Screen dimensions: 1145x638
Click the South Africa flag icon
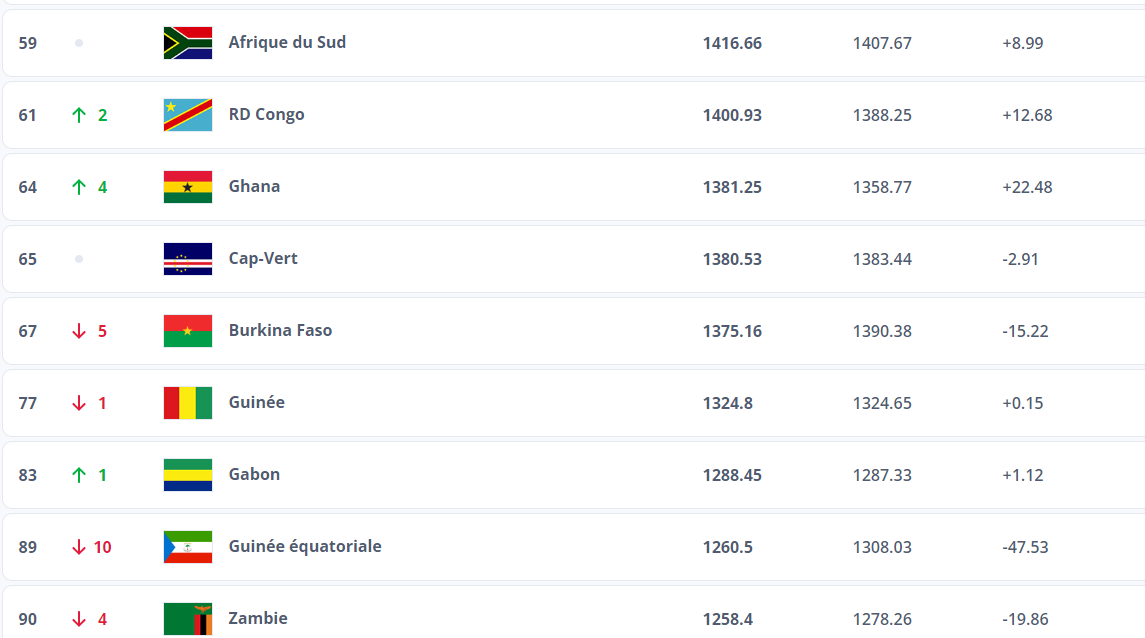click(x=188, y=43)
